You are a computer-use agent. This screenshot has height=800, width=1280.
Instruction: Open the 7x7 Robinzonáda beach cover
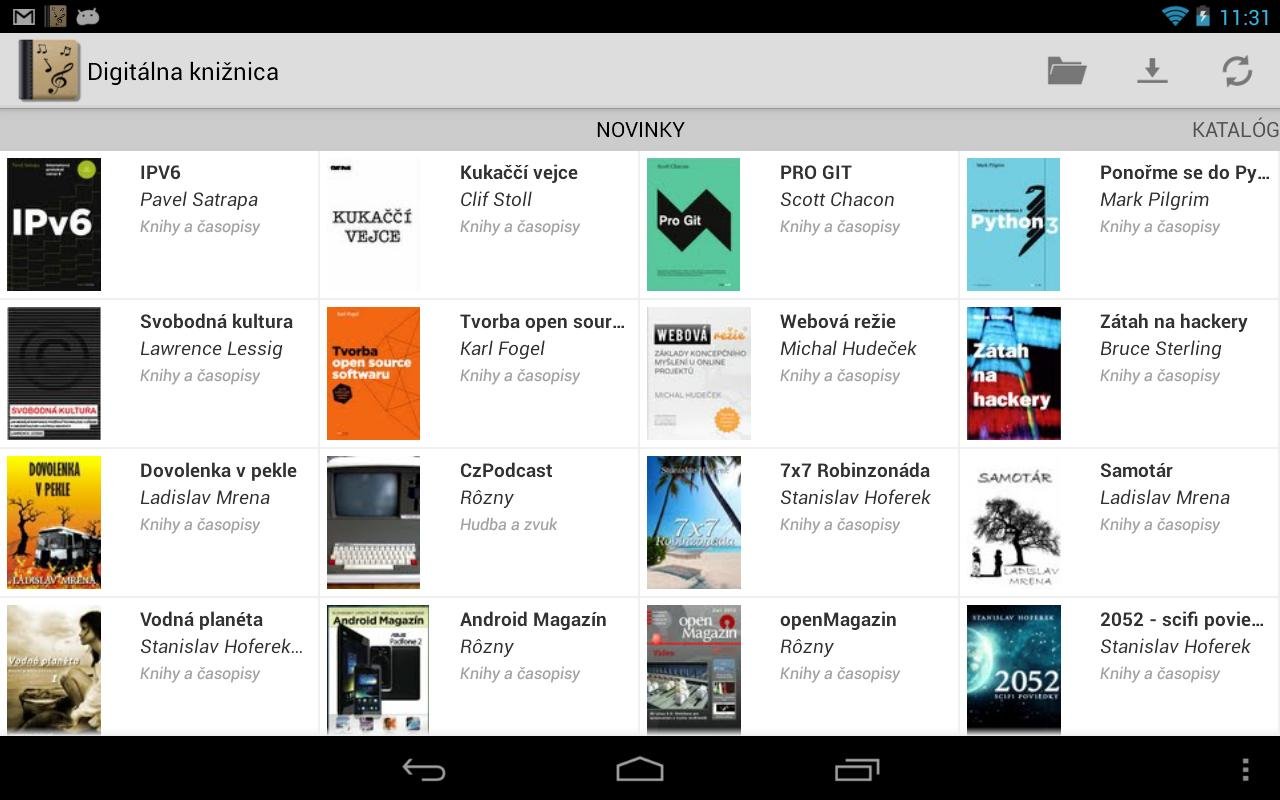coord(693,522)
